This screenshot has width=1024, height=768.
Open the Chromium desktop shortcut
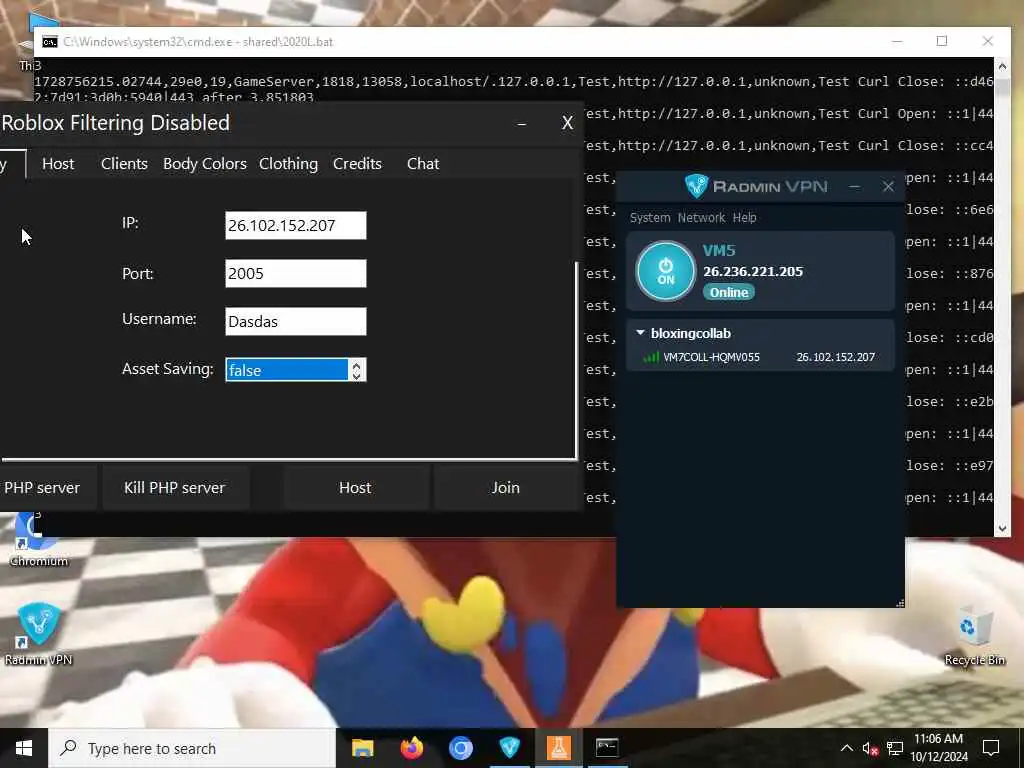[38, 539]
